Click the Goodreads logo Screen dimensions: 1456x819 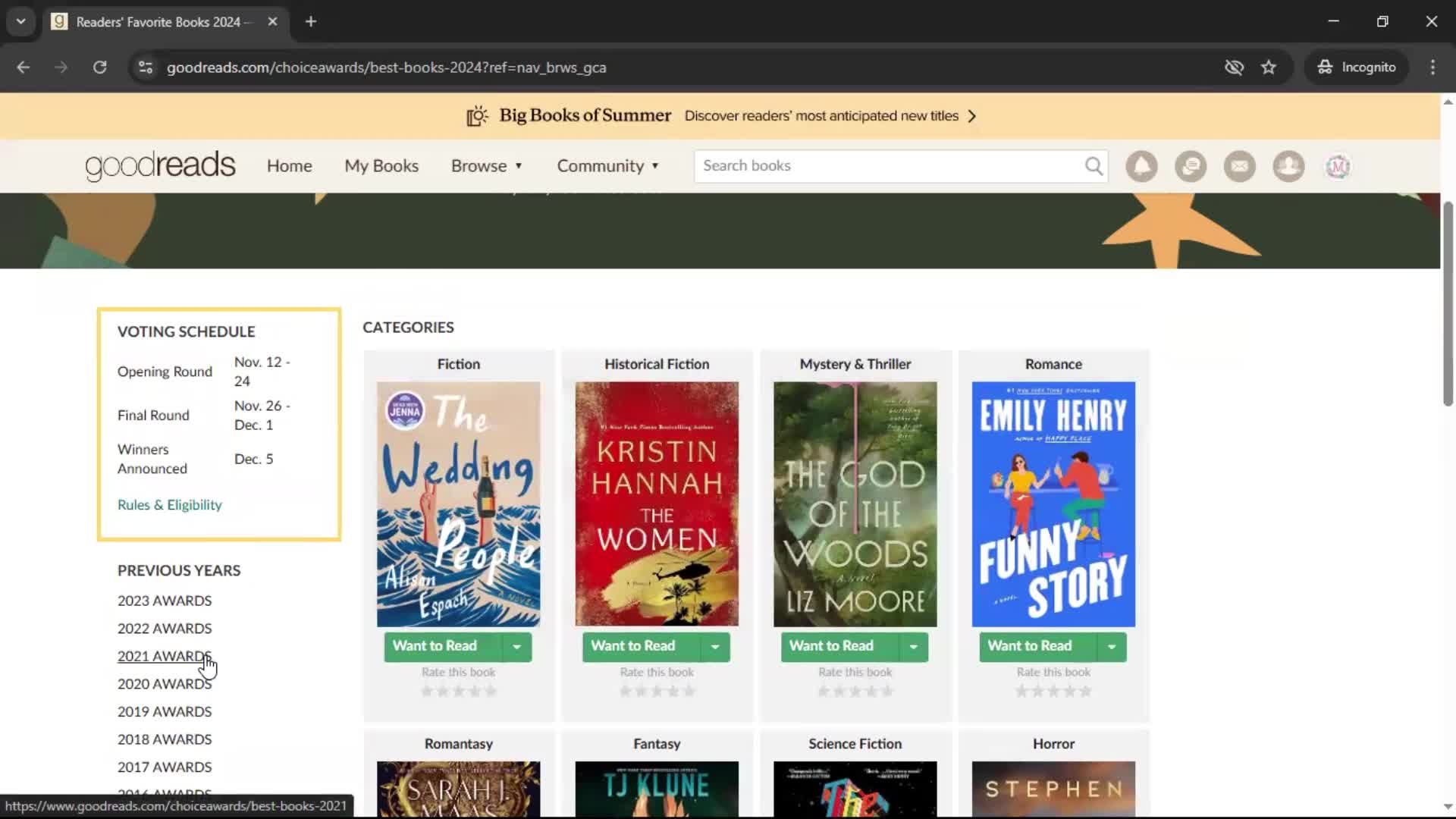click(160, 165)
